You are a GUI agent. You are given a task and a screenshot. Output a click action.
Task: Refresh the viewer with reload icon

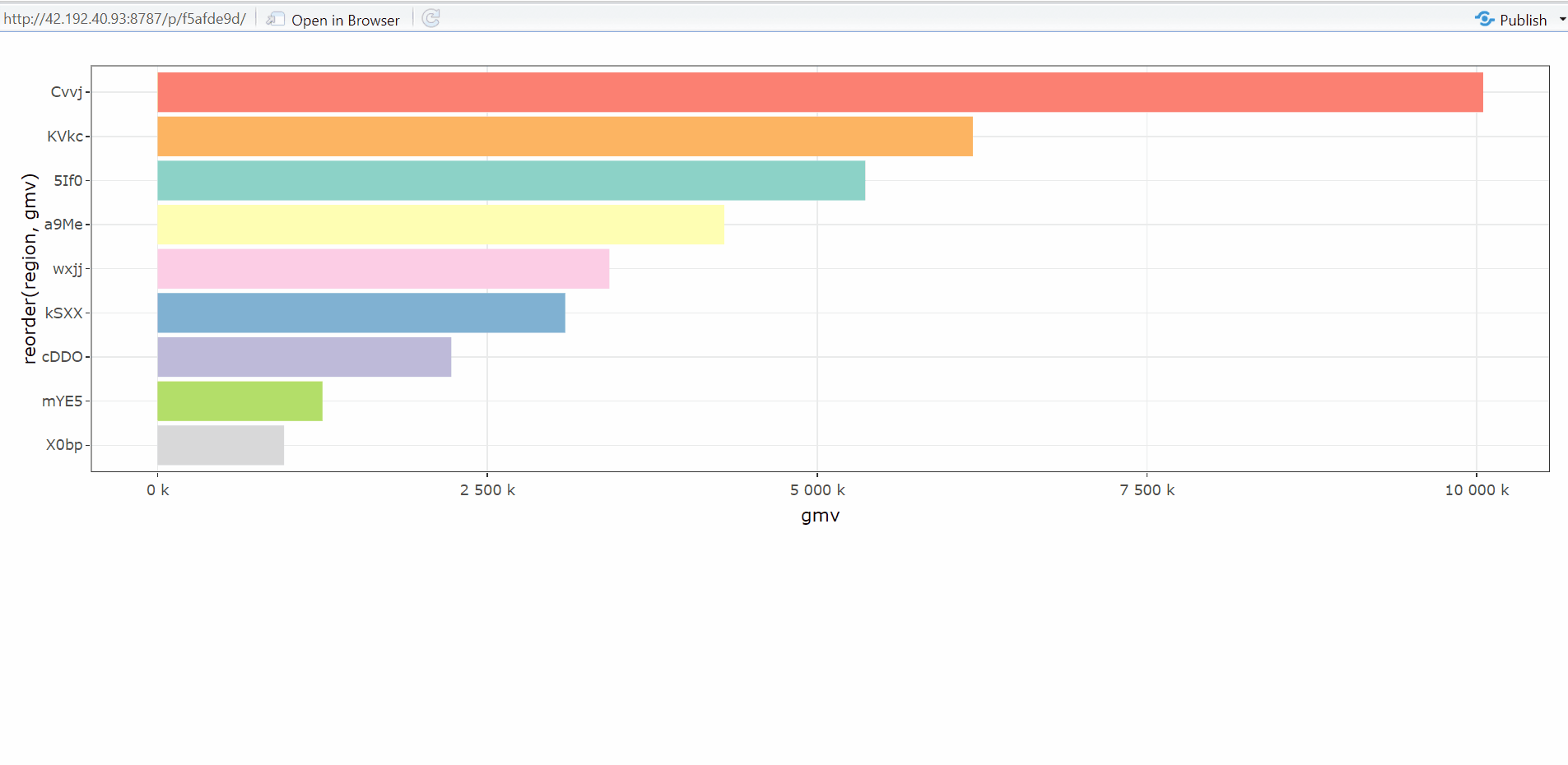[430, 18]
